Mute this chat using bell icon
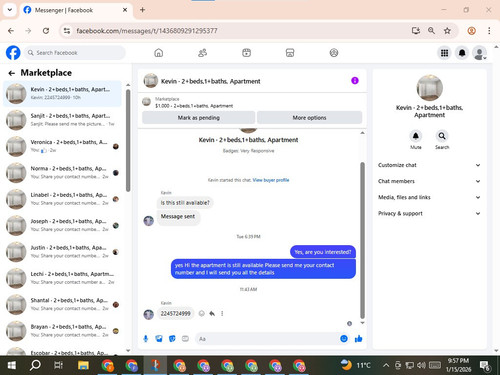Image resolution: width=500 pixels, height=375 pixels. click(416, 136)
